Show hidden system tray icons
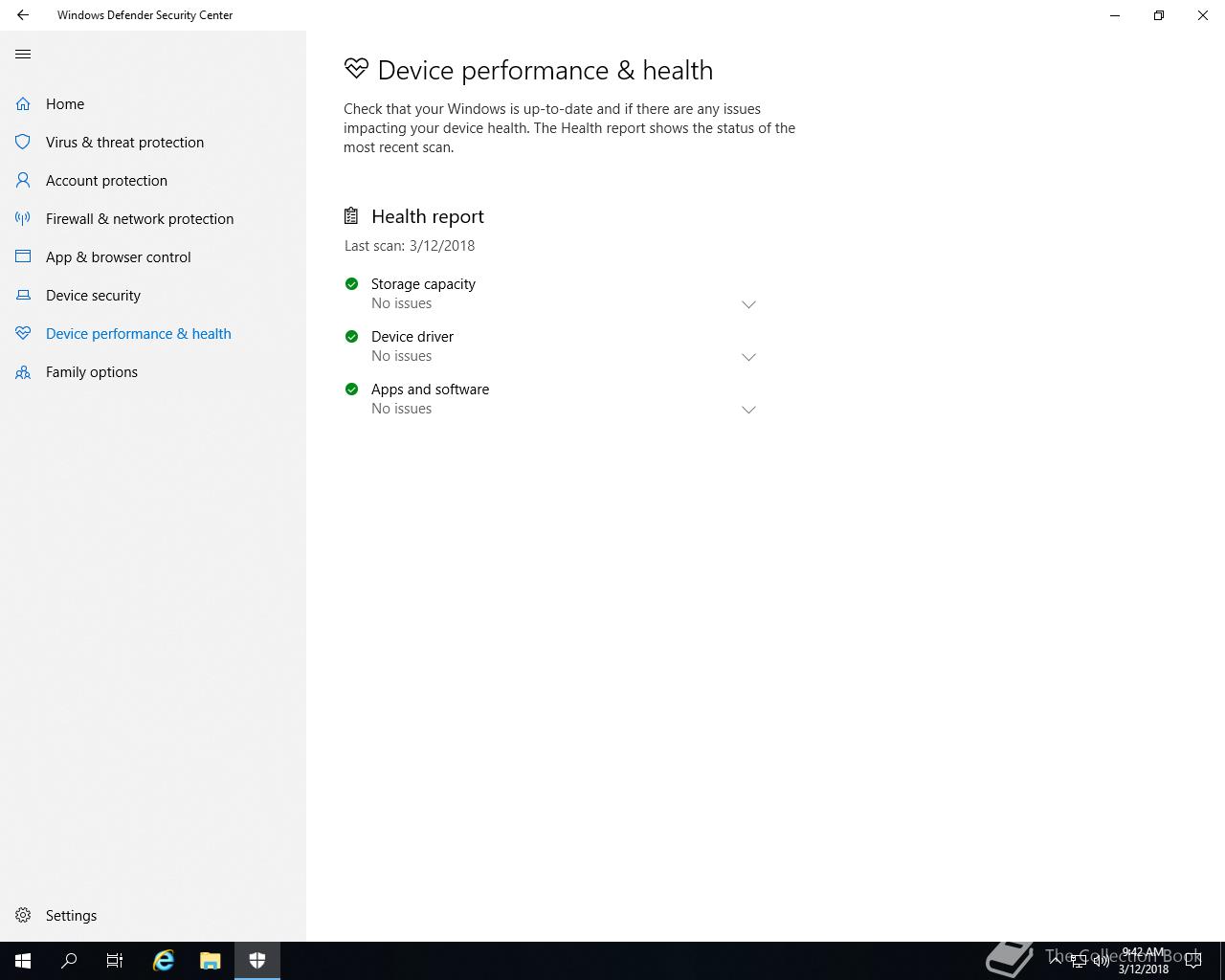 tap(1056, 961)
